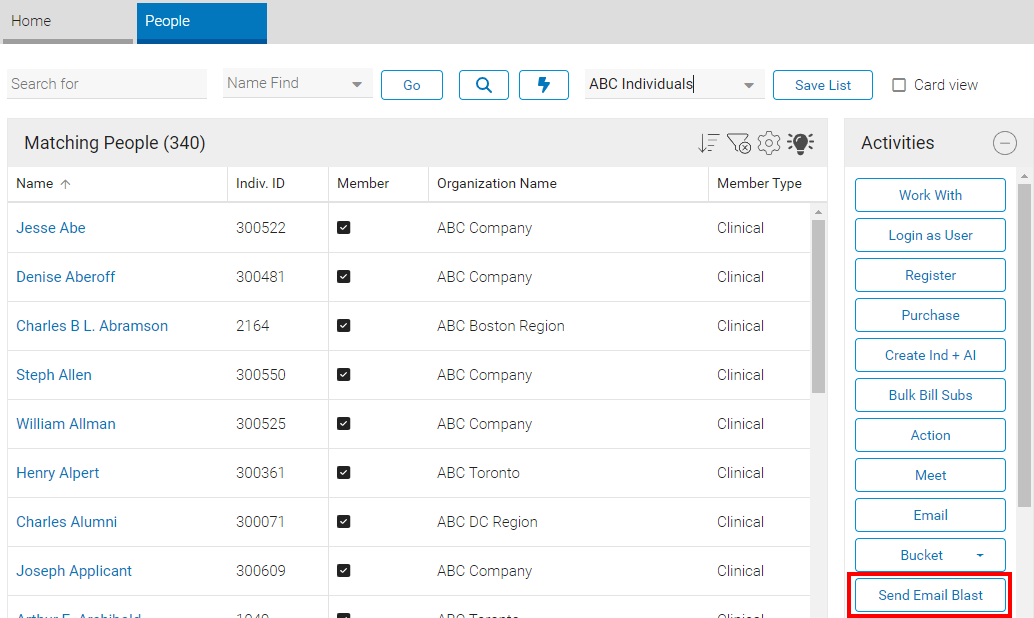Toggle Member checkbox for Henry Alpert
The height and width of the screenshot is (618, 1034).
[344, 472]
